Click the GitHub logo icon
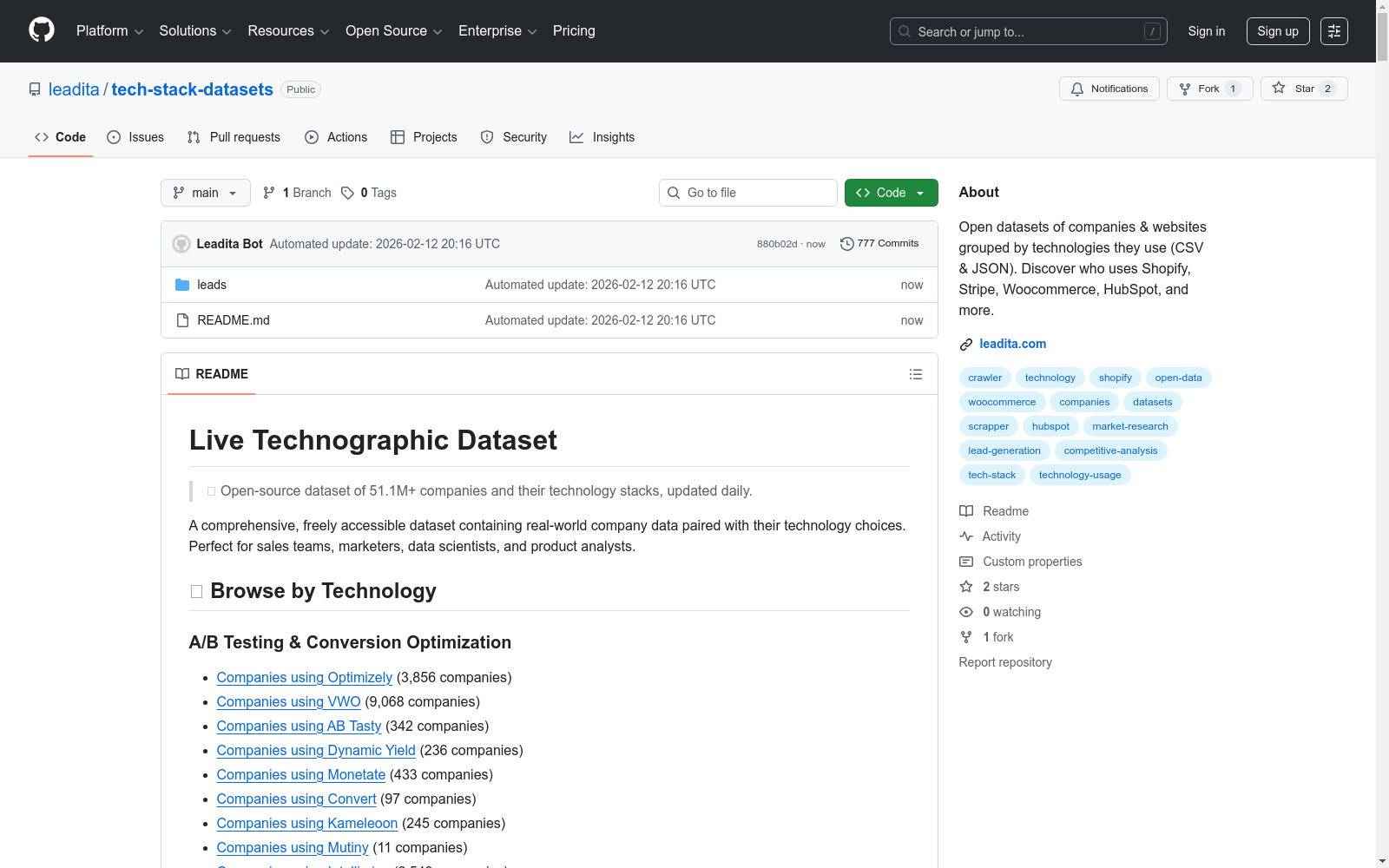The image size is (1389, 868). 42,30
